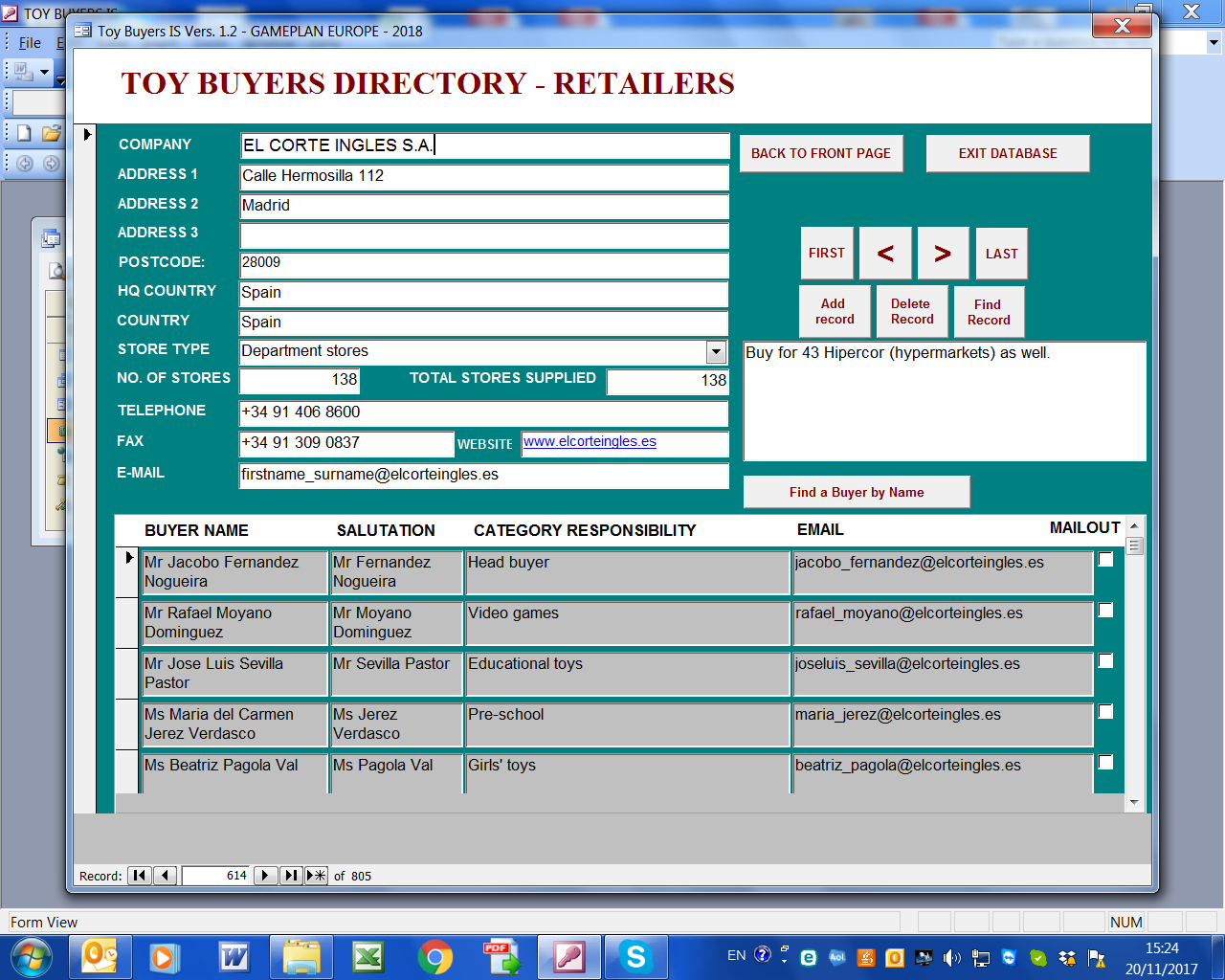Click the record number box showing 614
The image size is (1225, 980).
coord(216,875)
